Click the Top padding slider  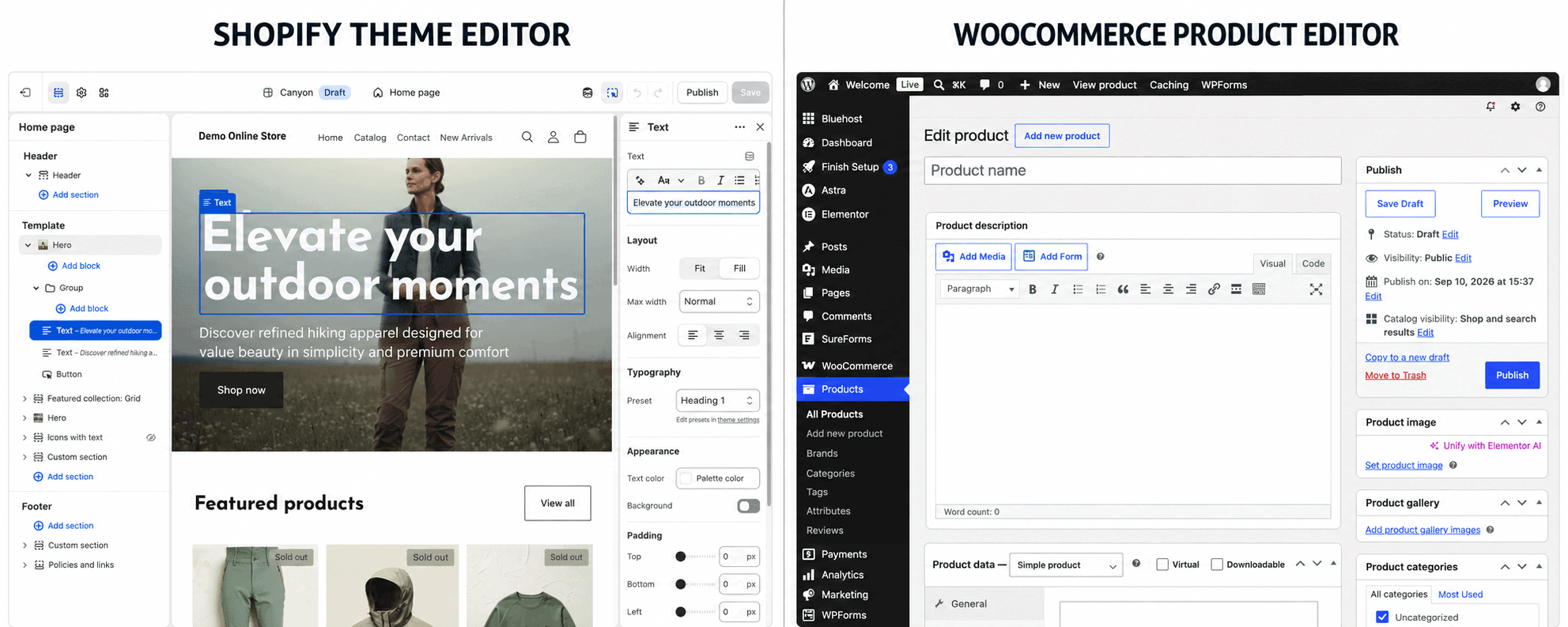(x=696, y=557)
